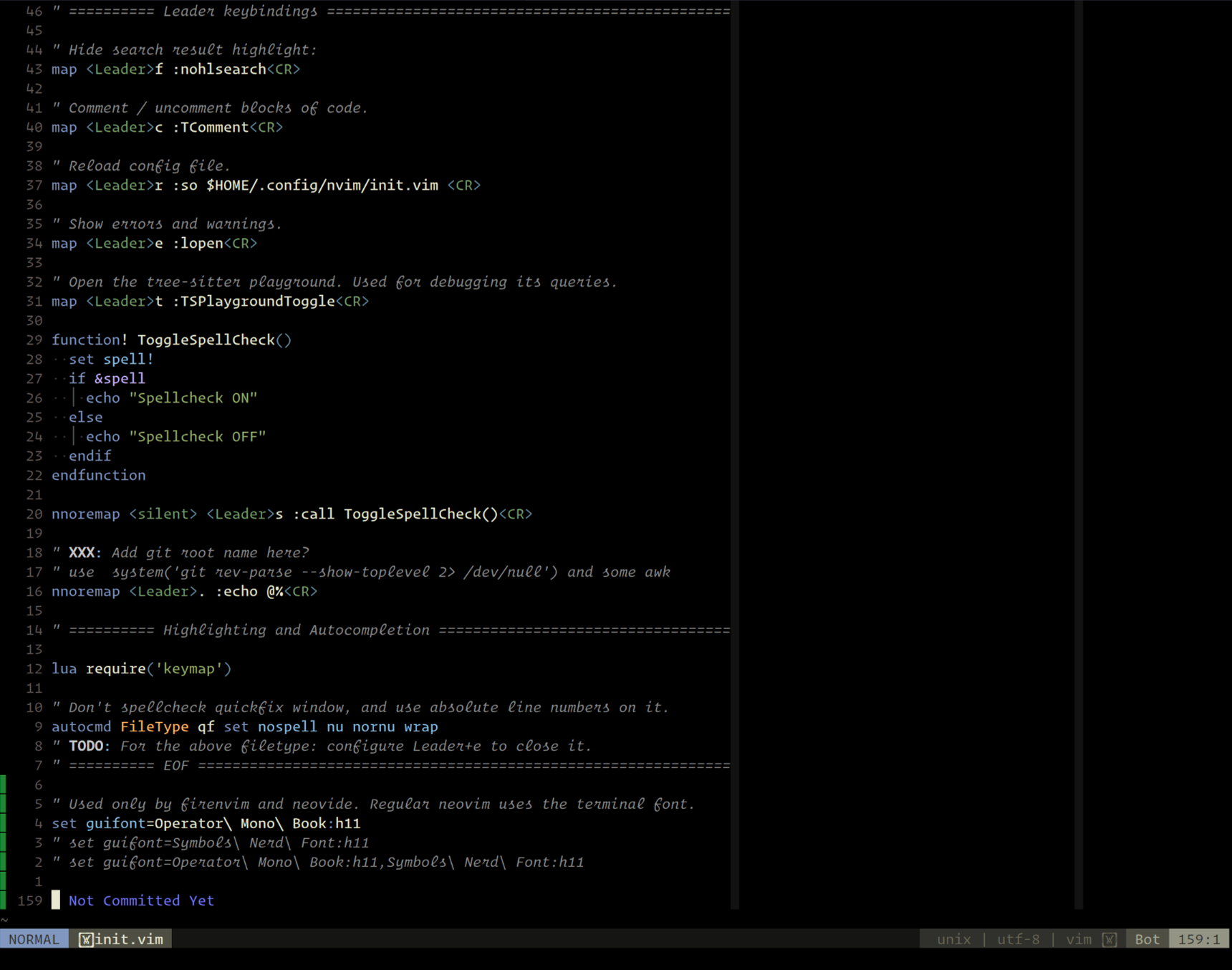
Task: Click the line number 159 in gutter
Action: click(29, 901)
